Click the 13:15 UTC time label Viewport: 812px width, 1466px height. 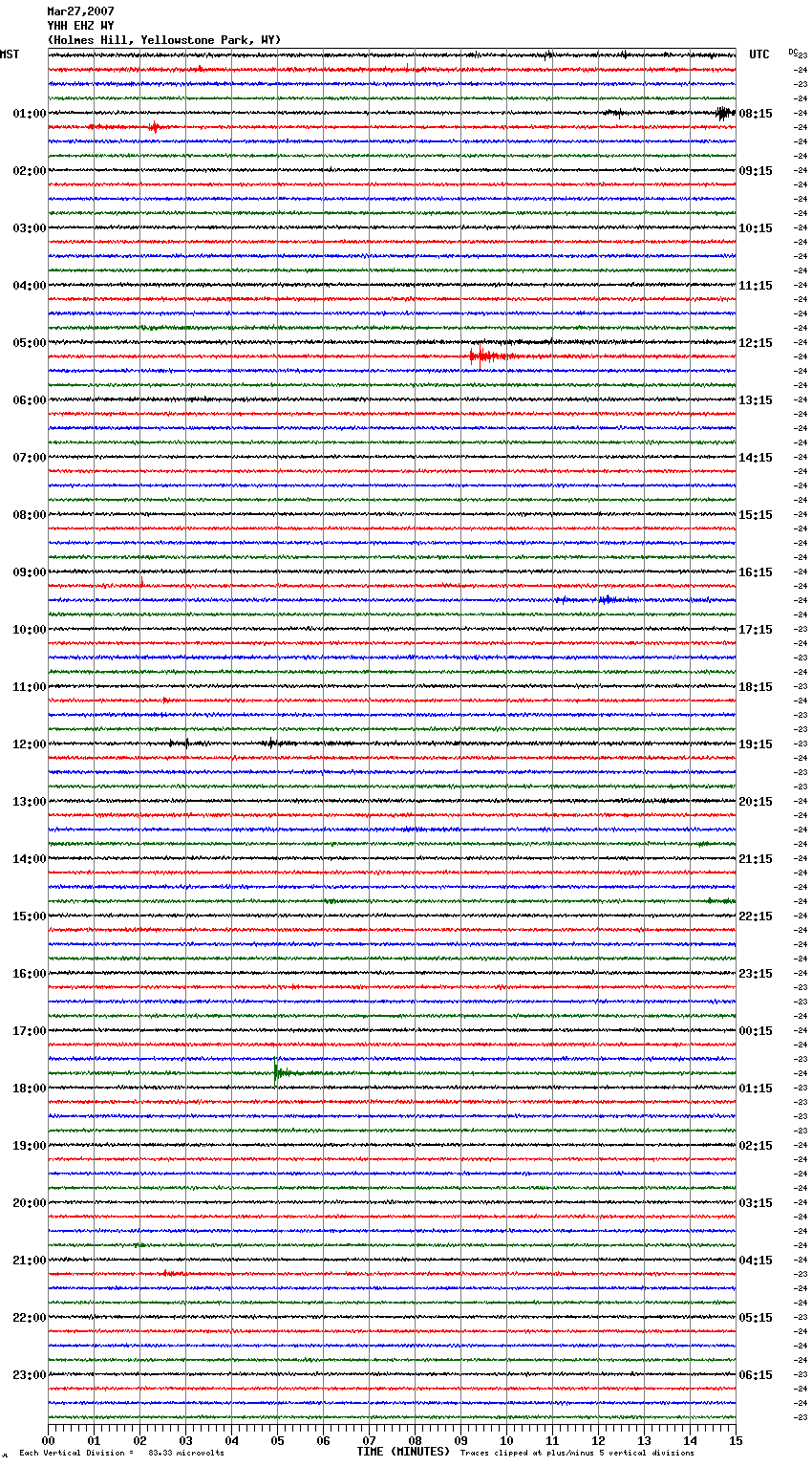point(756,400)
